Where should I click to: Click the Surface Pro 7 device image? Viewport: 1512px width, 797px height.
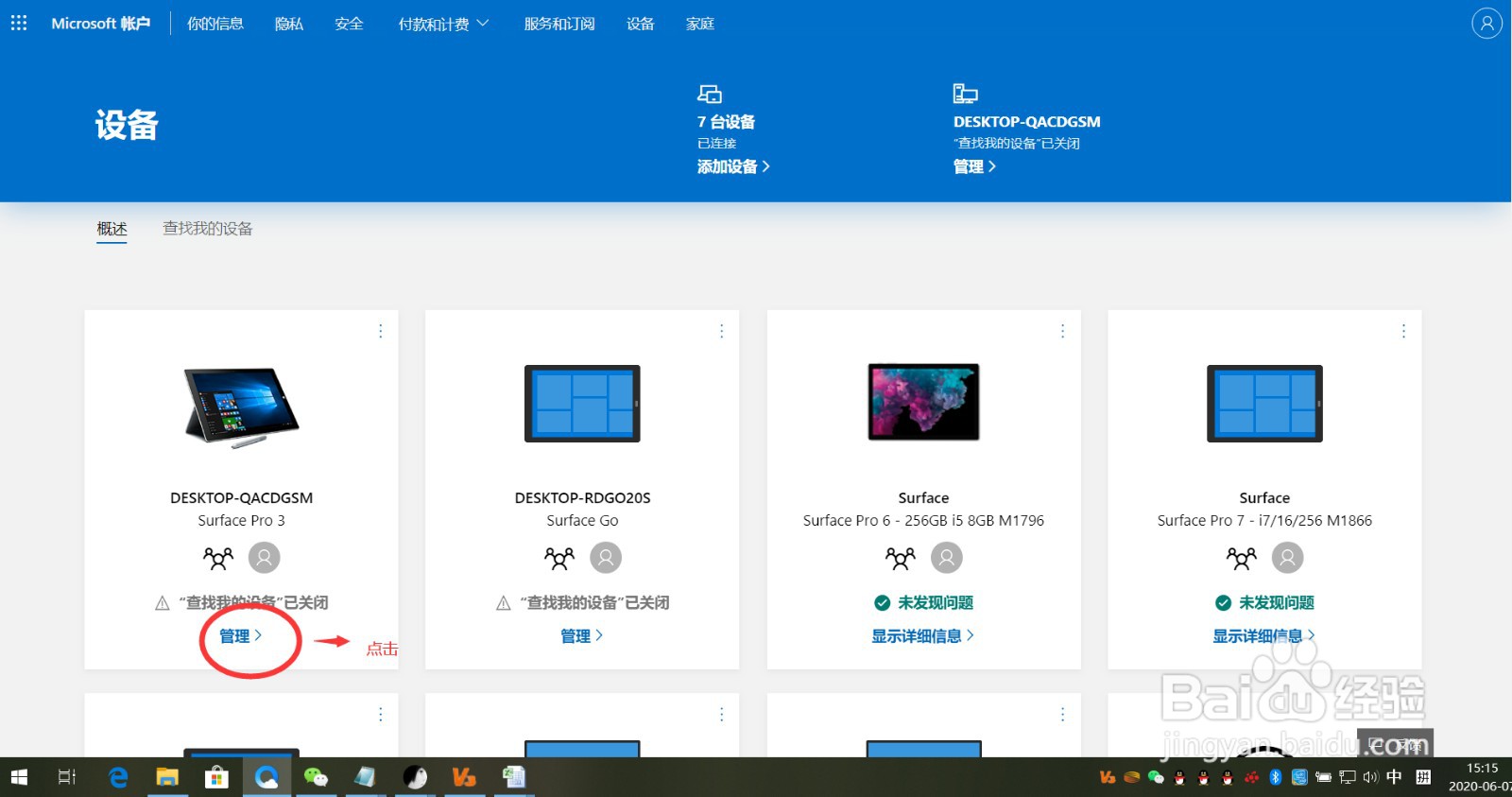point(1265,404)
